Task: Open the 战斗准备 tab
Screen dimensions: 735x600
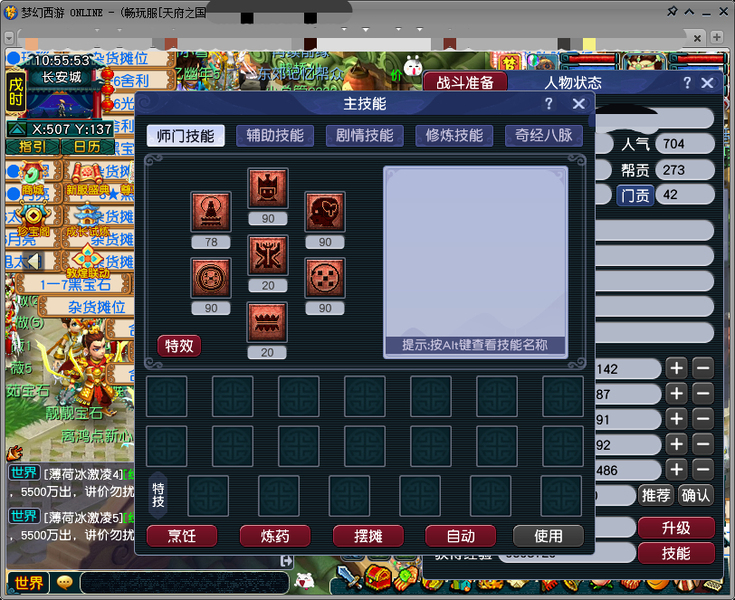Action: point(465,82)
